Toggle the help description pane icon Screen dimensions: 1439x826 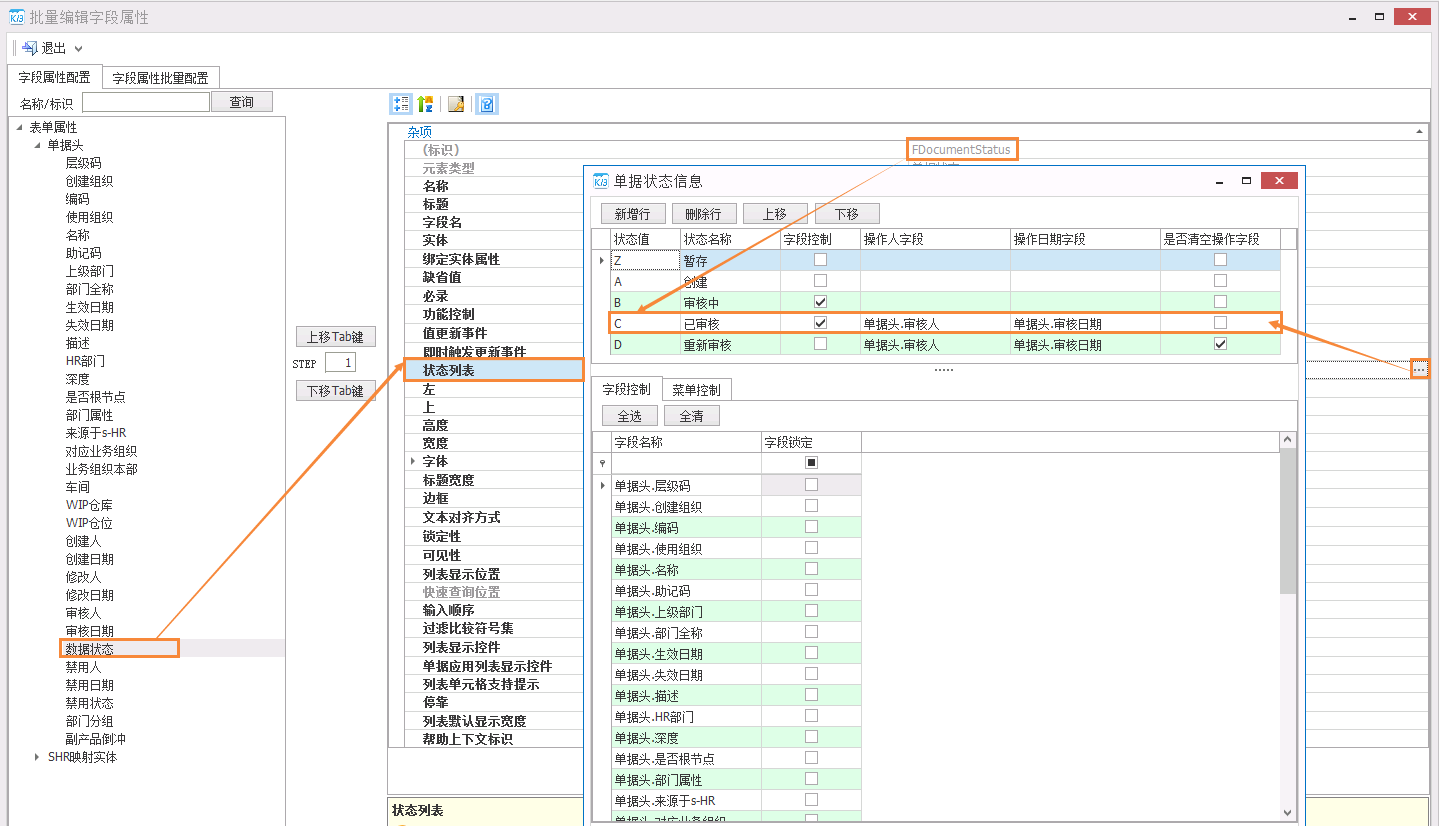pos(487,104)
